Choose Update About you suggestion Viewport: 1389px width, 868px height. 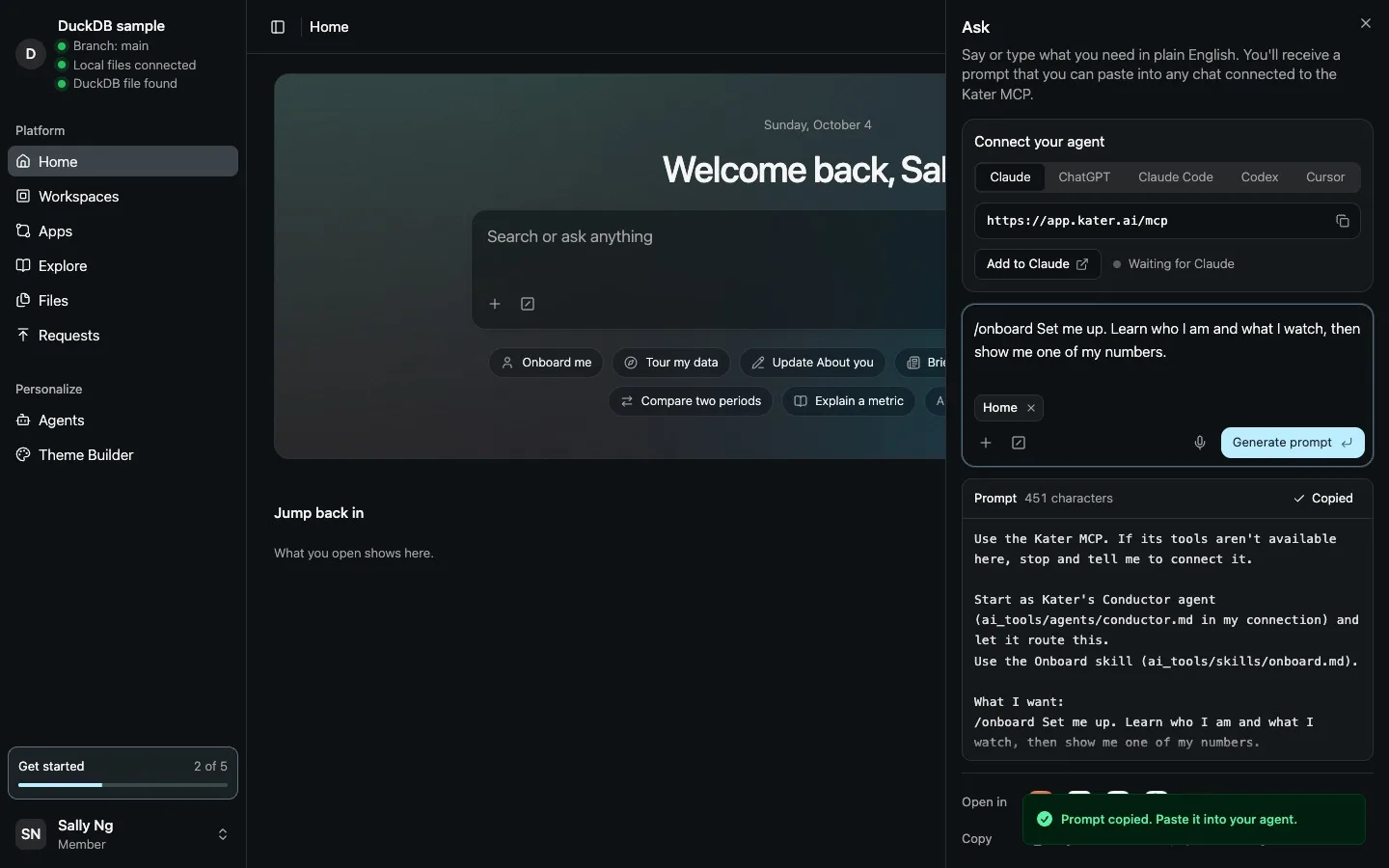click(812, 363)
